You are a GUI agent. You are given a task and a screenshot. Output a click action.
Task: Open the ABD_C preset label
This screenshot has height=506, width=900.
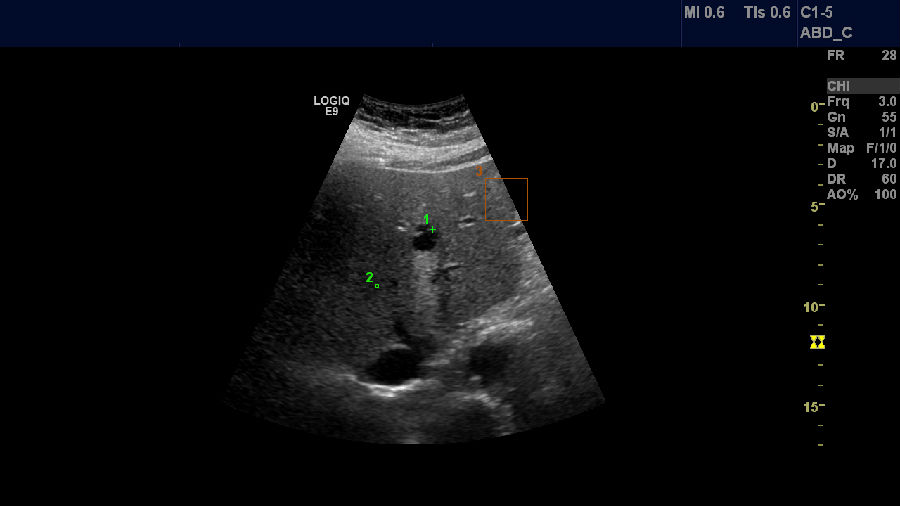[825, 33]
